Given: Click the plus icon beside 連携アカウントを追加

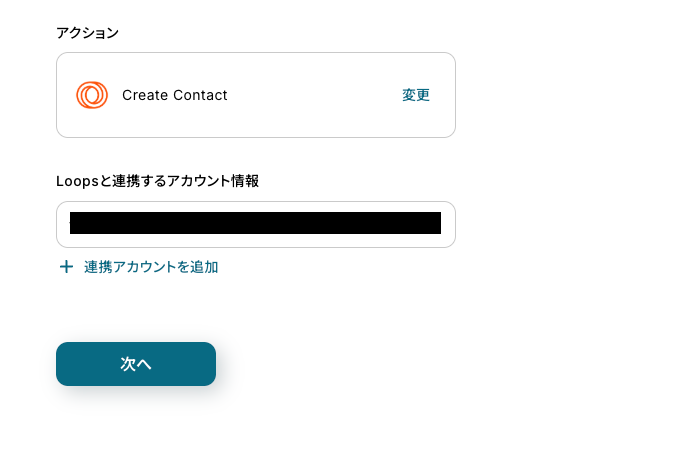Looking at the screenshot, I should coord(66,267).
